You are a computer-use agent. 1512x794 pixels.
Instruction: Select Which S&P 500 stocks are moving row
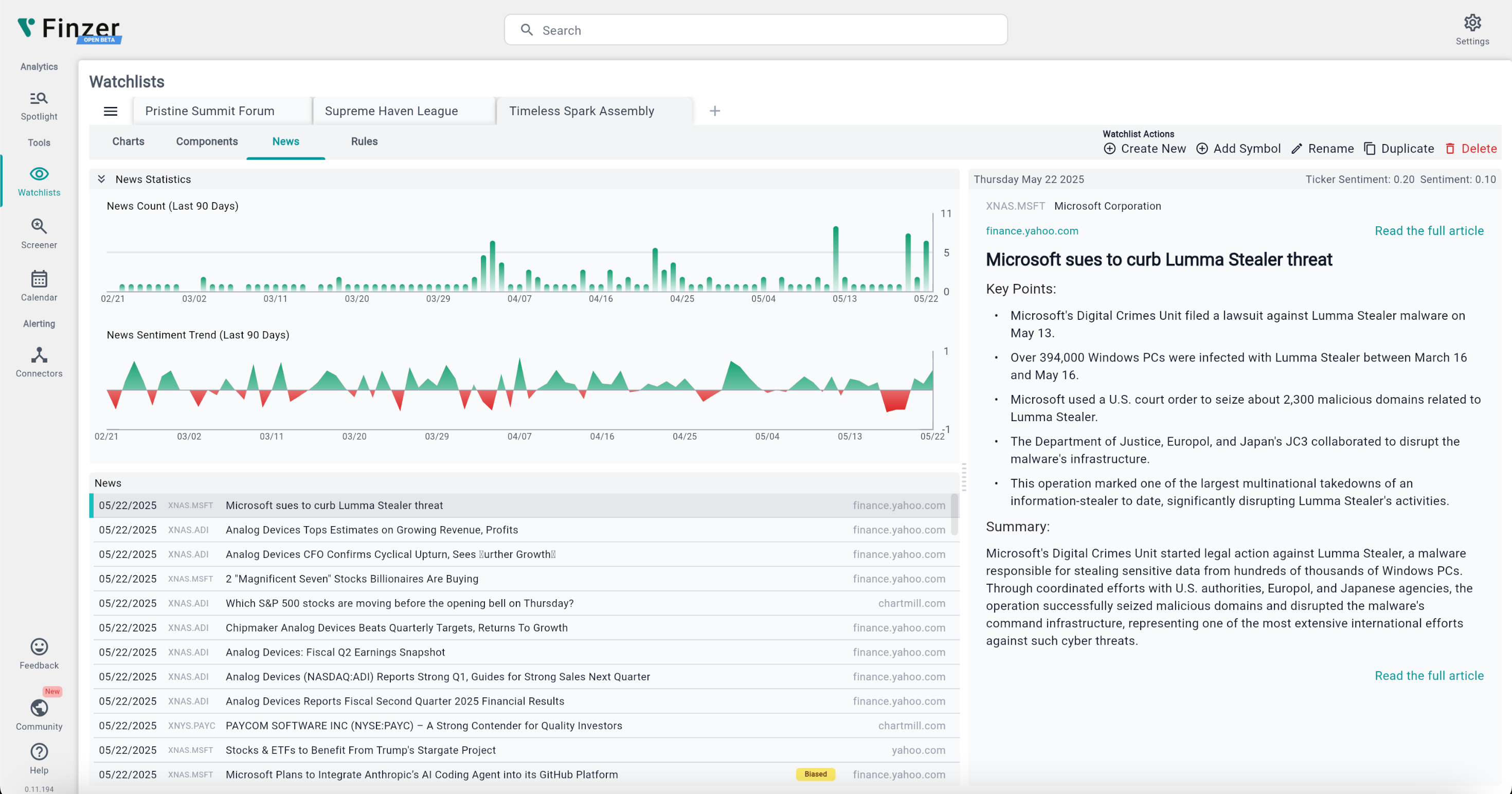coord(525,603)
